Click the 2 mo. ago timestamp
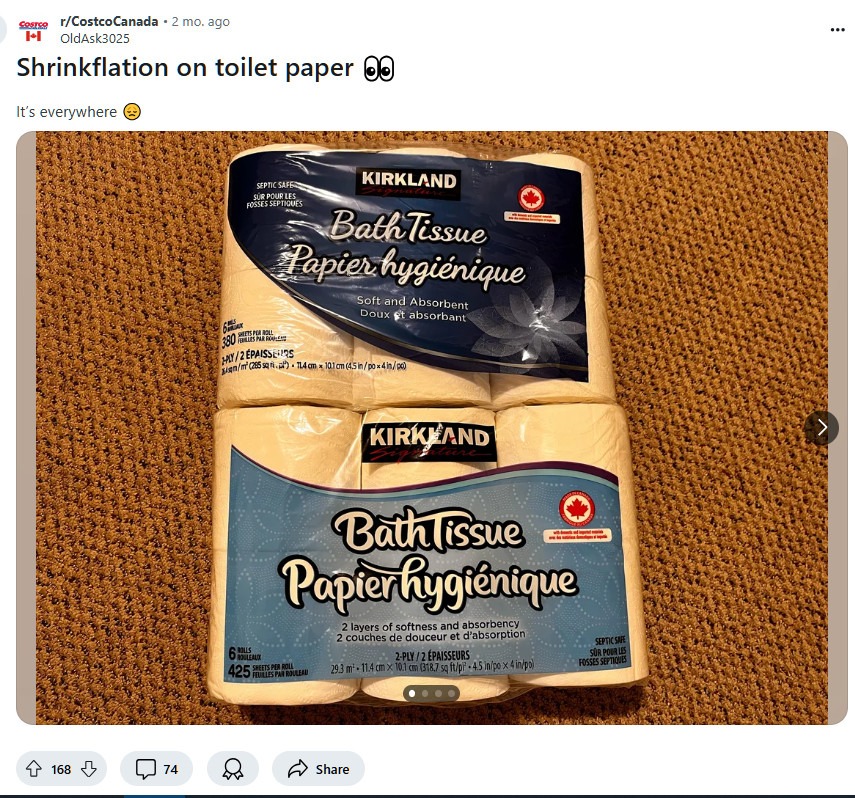Screen dimensions: 855x798 click(201, 22)
